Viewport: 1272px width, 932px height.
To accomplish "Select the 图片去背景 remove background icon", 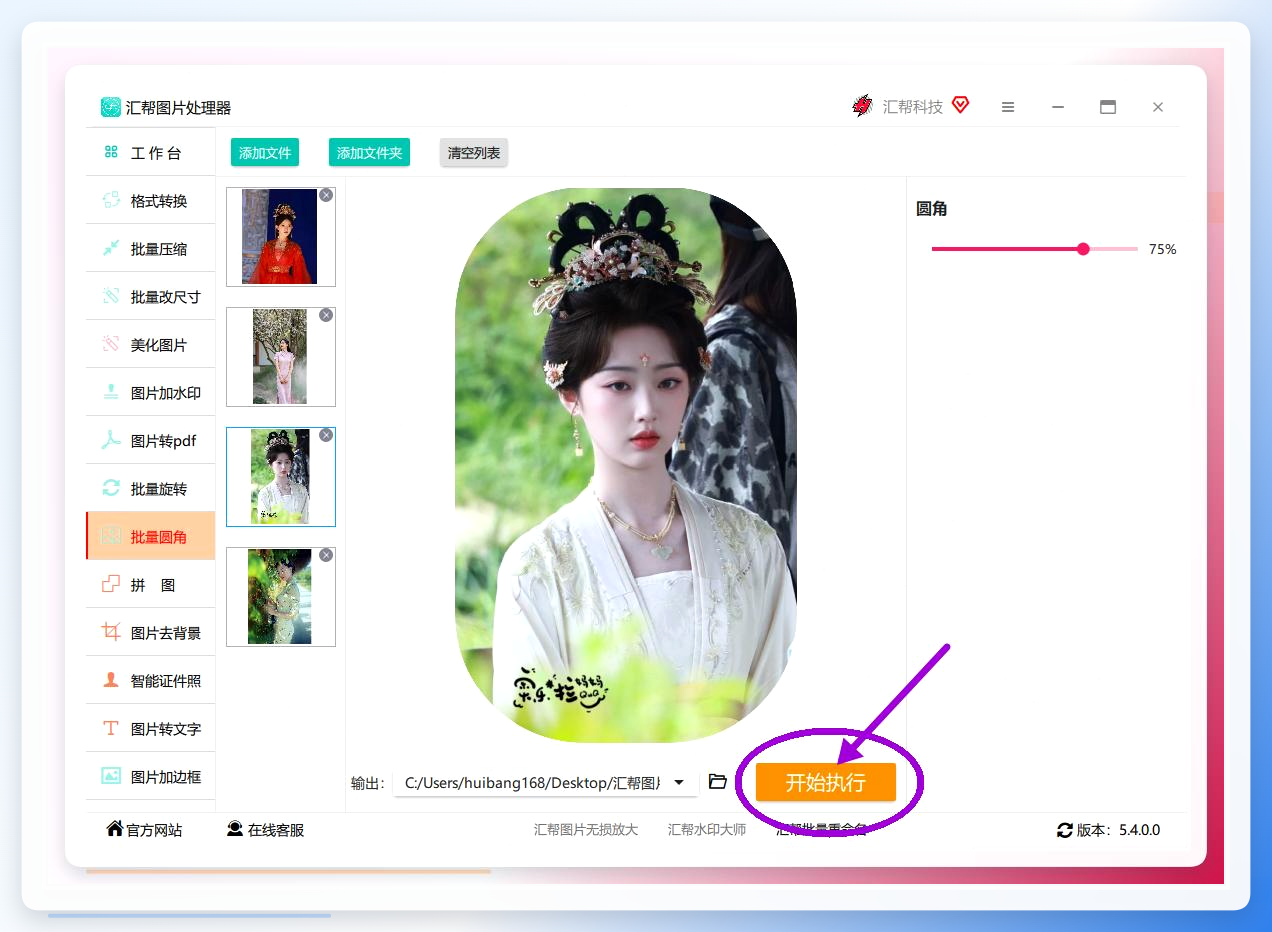I will (x=111, y=633).
